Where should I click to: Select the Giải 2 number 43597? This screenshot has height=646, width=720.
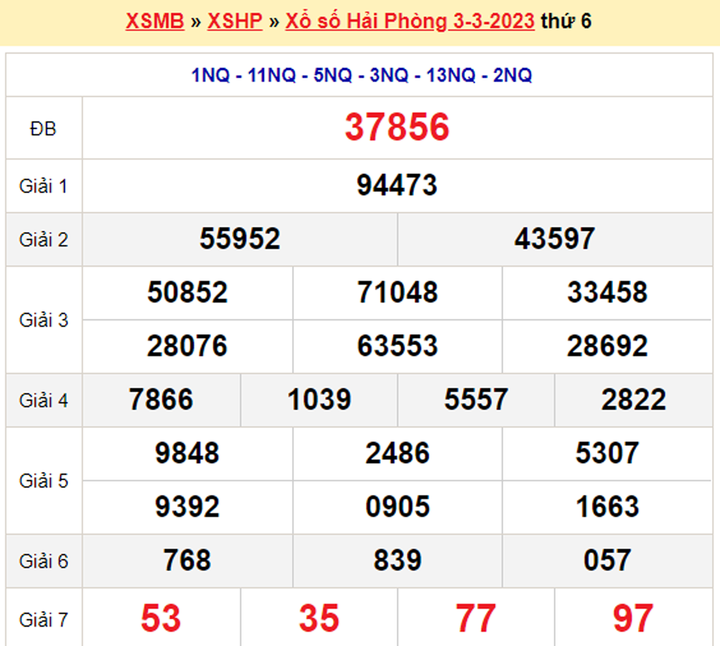click(x=554, y=239)
